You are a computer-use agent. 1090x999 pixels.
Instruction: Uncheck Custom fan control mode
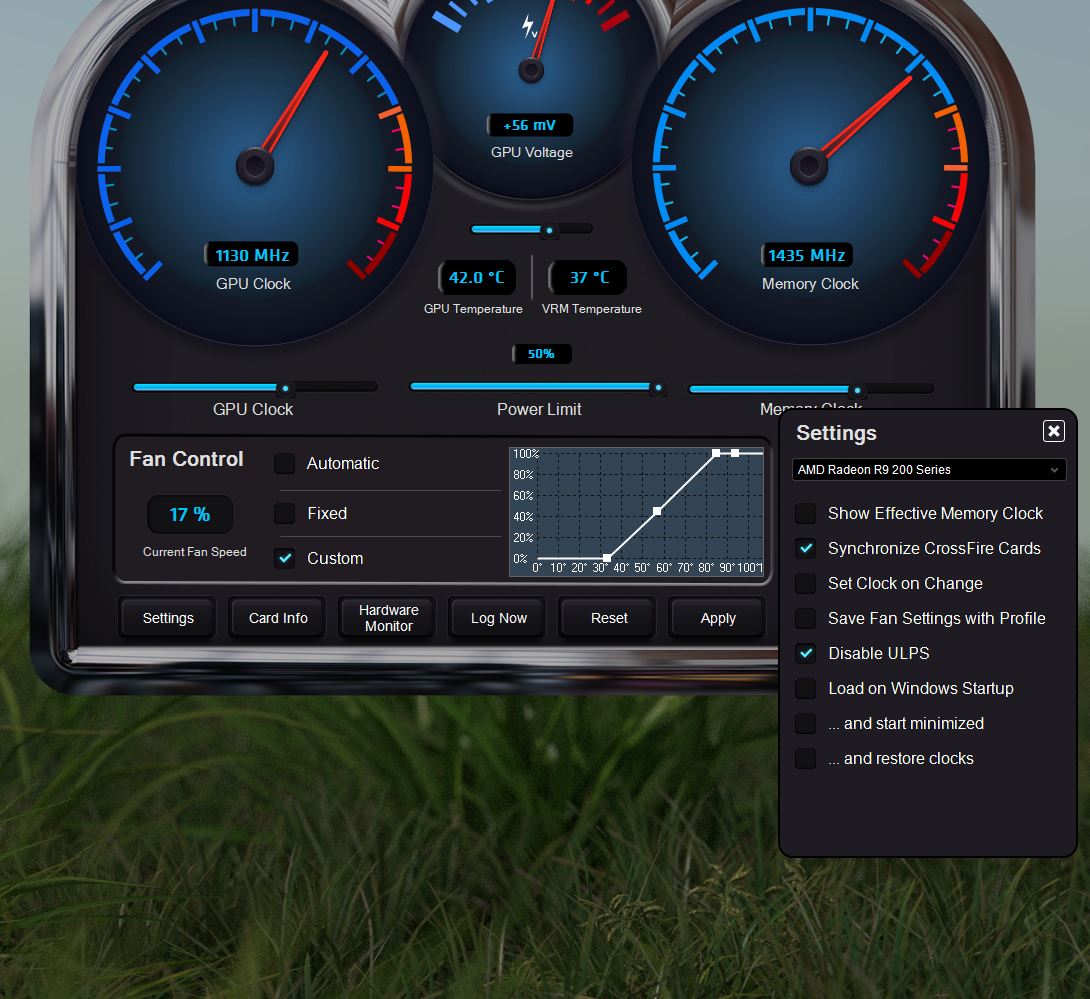point(284,558)
